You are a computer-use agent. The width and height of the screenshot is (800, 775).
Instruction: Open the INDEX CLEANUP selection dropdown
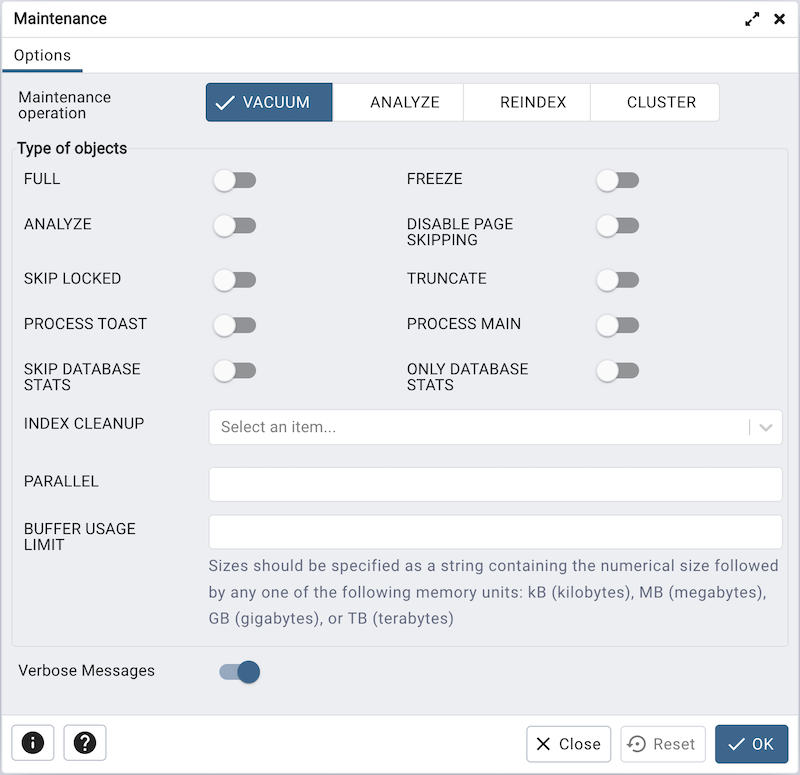495,427
